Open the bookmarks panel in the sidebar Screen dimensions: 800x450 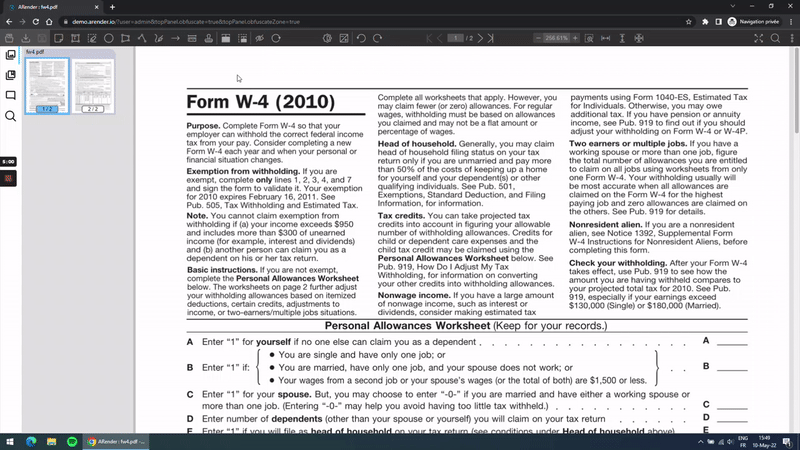[10, 75]
